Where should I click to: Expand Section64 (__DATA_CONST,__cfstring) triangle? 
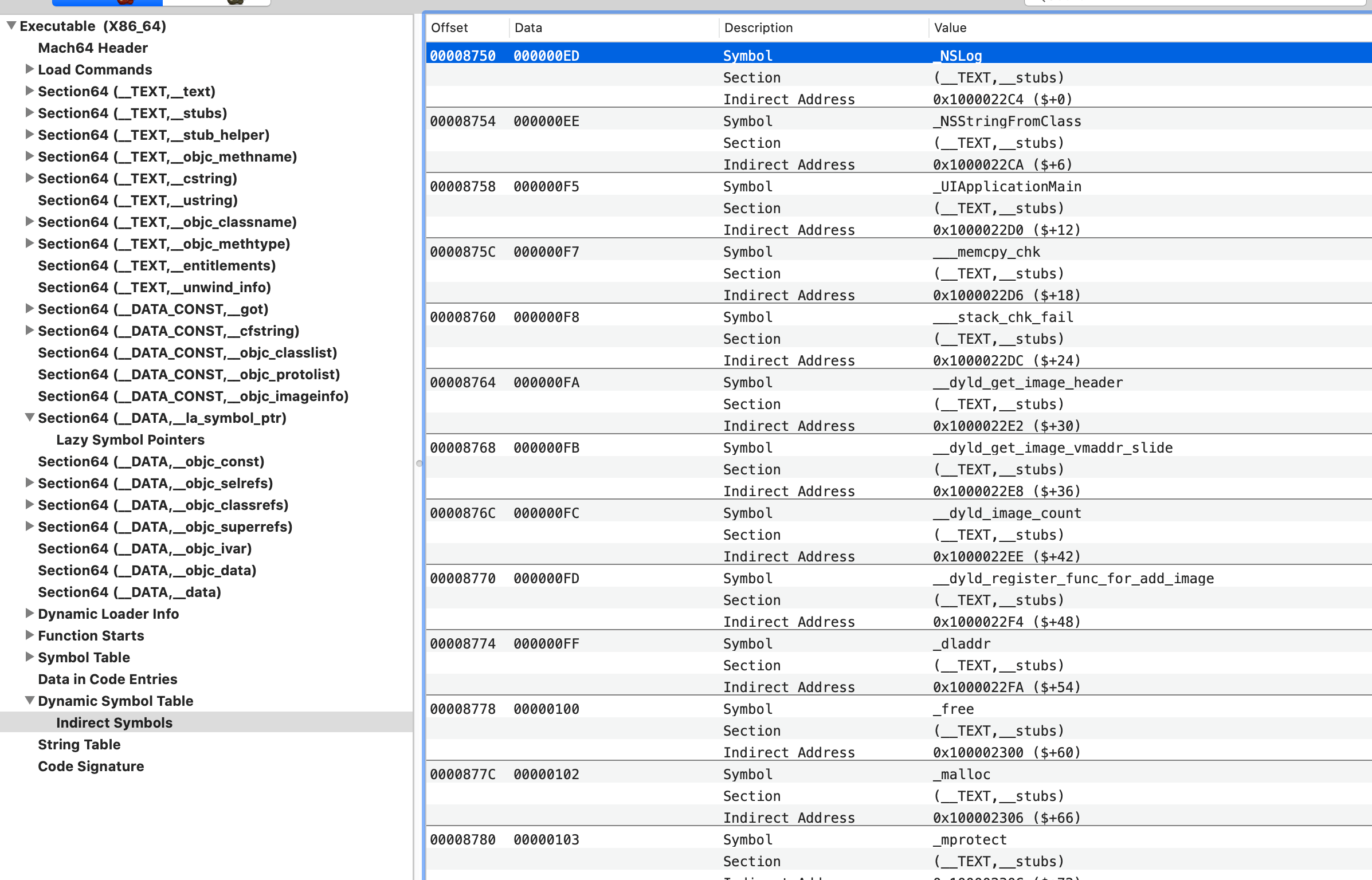[29, 331]
